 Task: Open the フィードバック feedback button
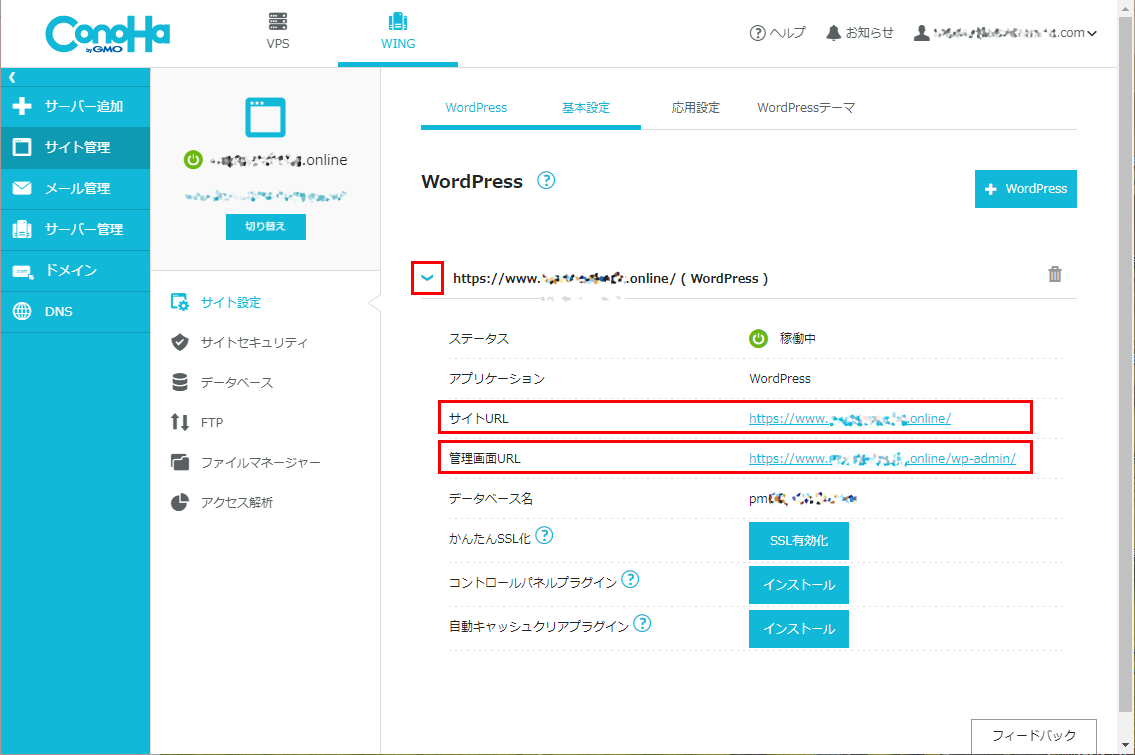1034,736
